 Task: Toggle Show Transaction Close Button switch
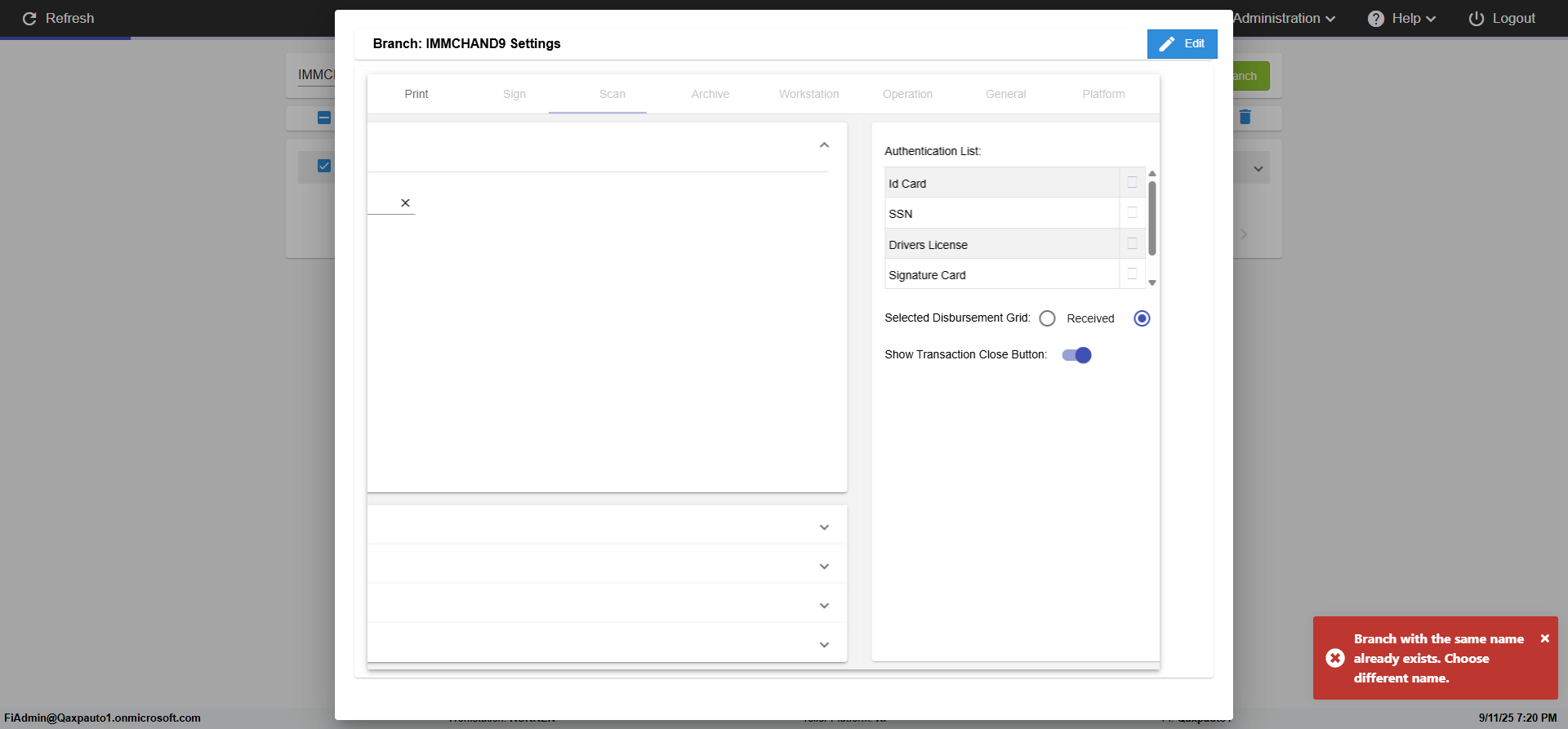pyautogui.click(x=1076, y=355)
